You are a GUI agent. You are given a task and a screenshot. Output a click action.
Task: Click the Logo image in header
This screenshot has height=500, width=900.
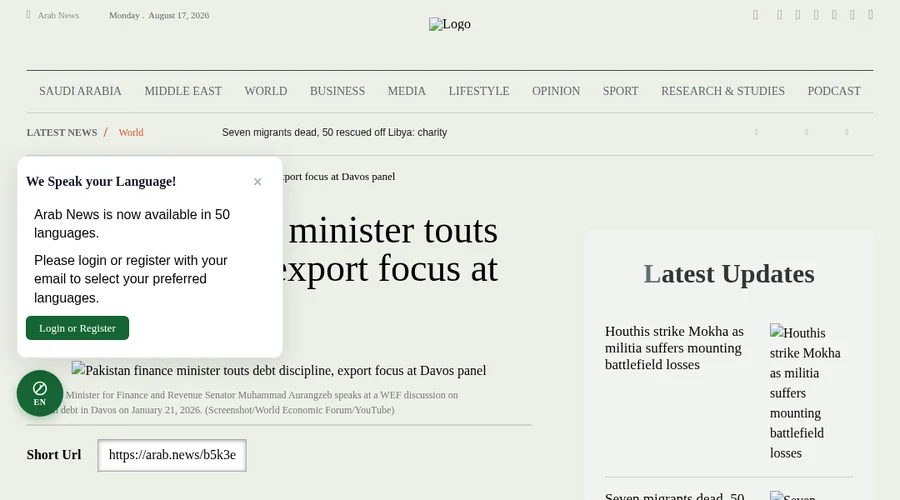[x=449, y=24]
